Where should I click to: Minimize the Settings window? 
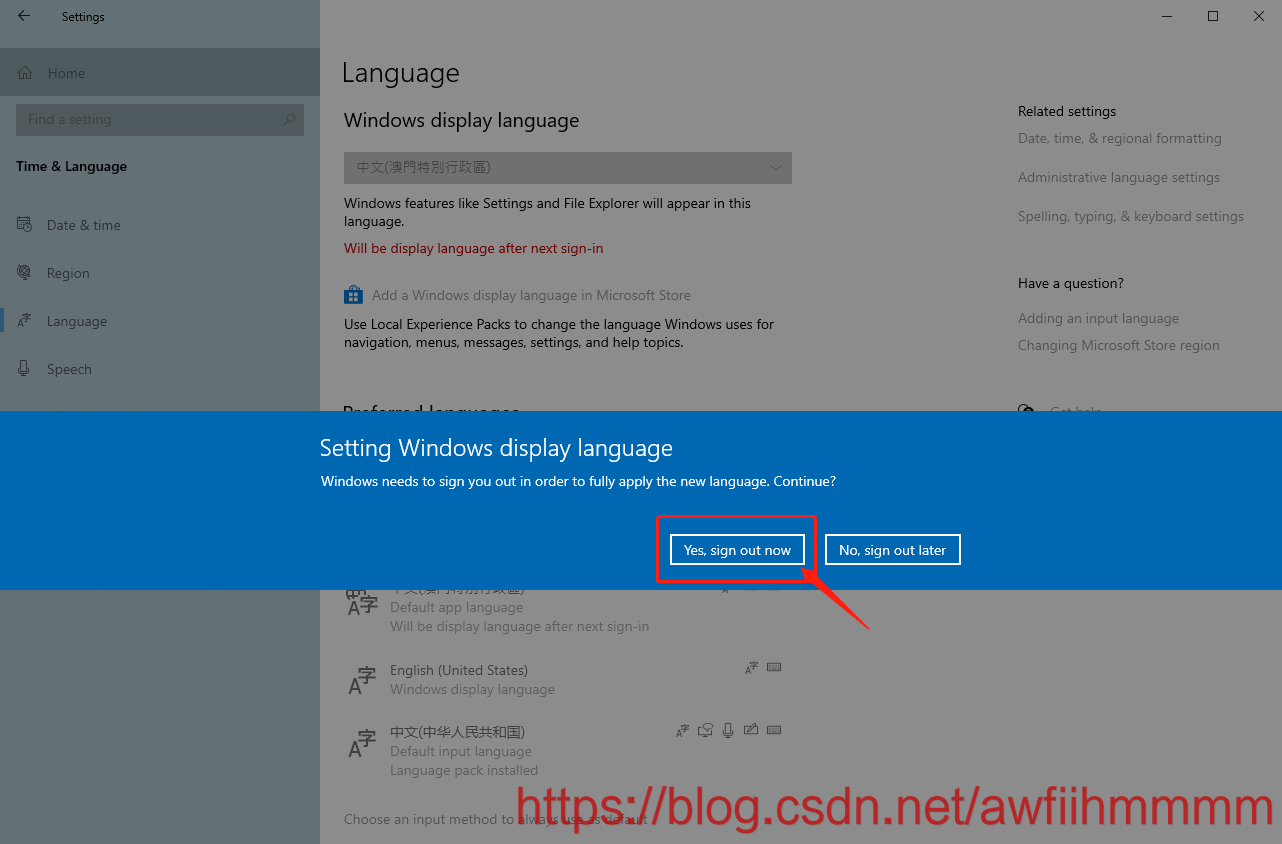[1166, 16]
